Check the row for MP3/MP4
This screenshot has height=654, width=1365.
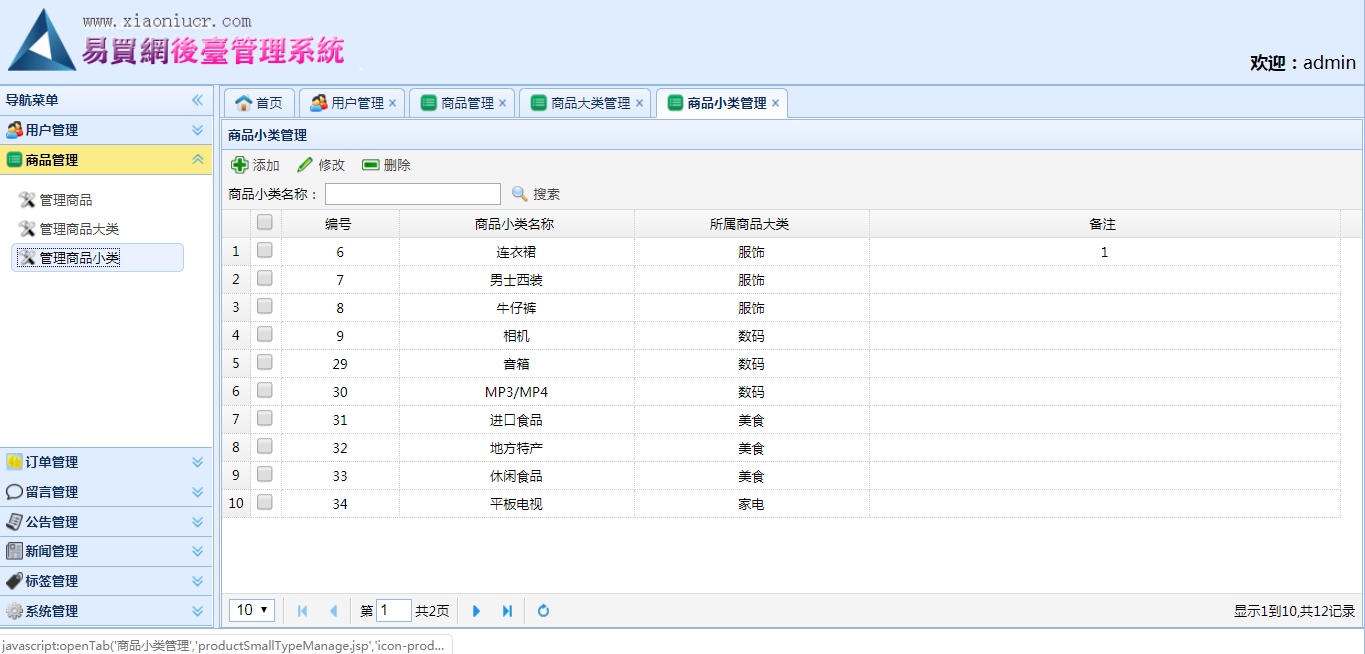click(x=265, y=391)
